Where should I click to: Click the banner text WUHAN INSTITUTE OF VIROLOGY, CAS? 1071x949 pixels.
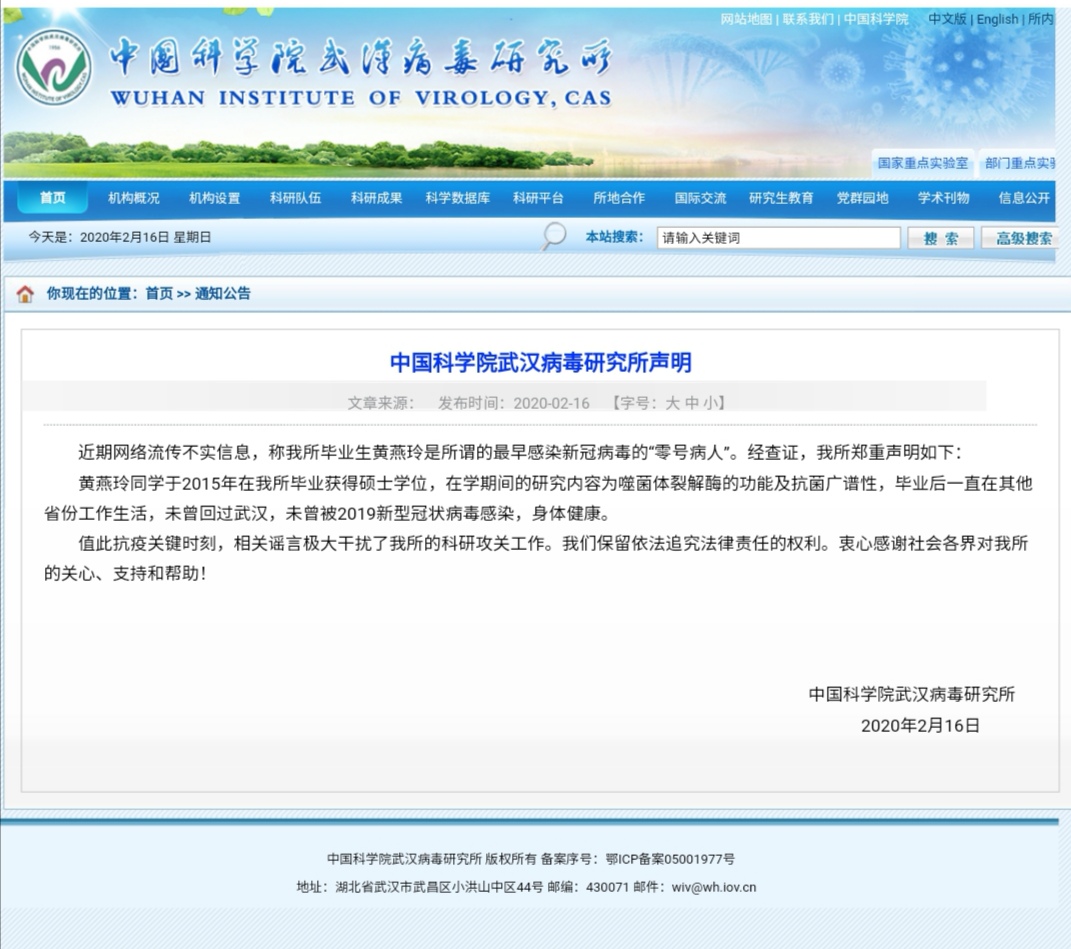pyautogui.click(x=361, y=98)
